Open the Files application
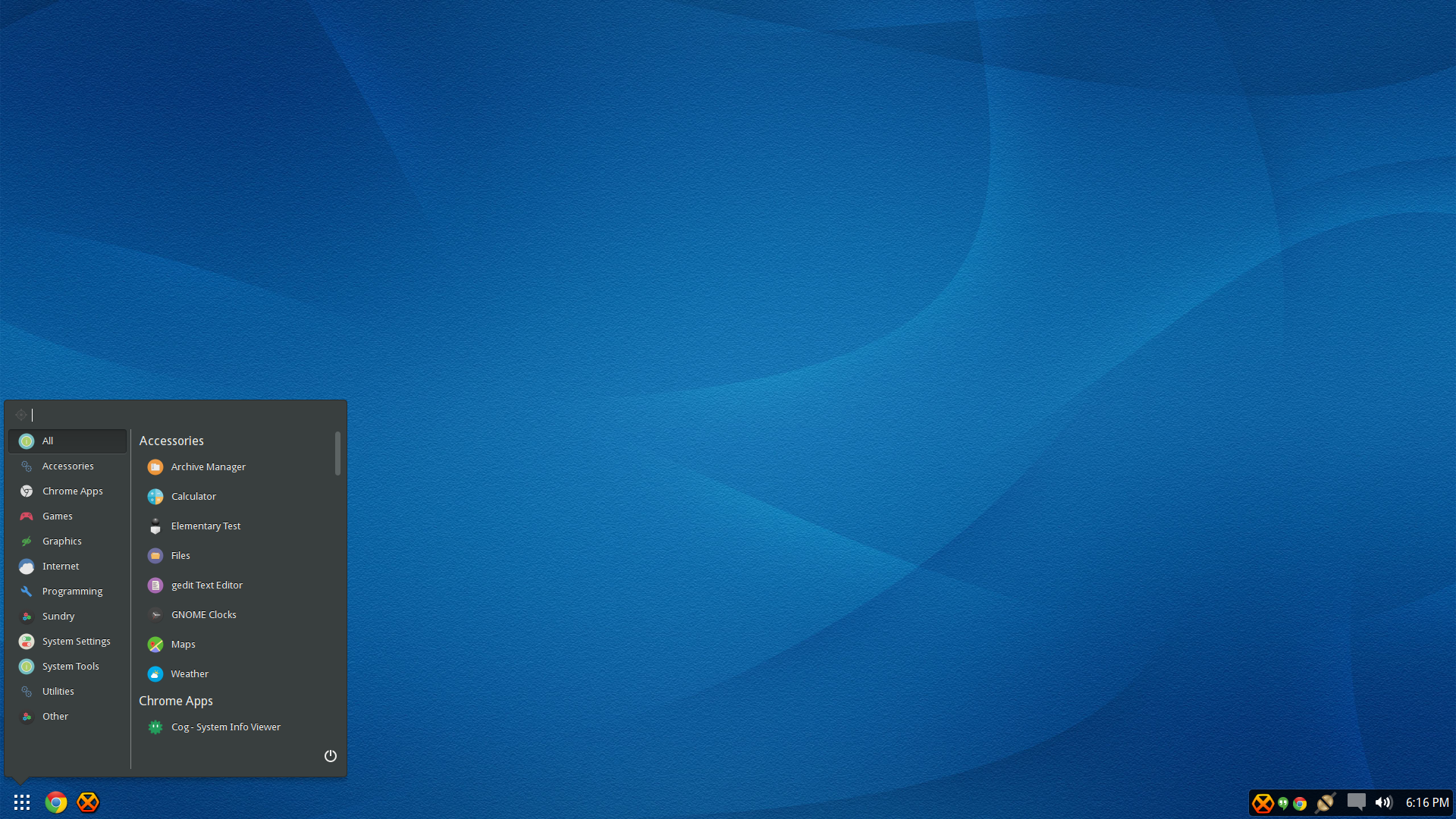The height and width of the screenshot is (819, 1456). pyautogui.click(x=235, y=555)
